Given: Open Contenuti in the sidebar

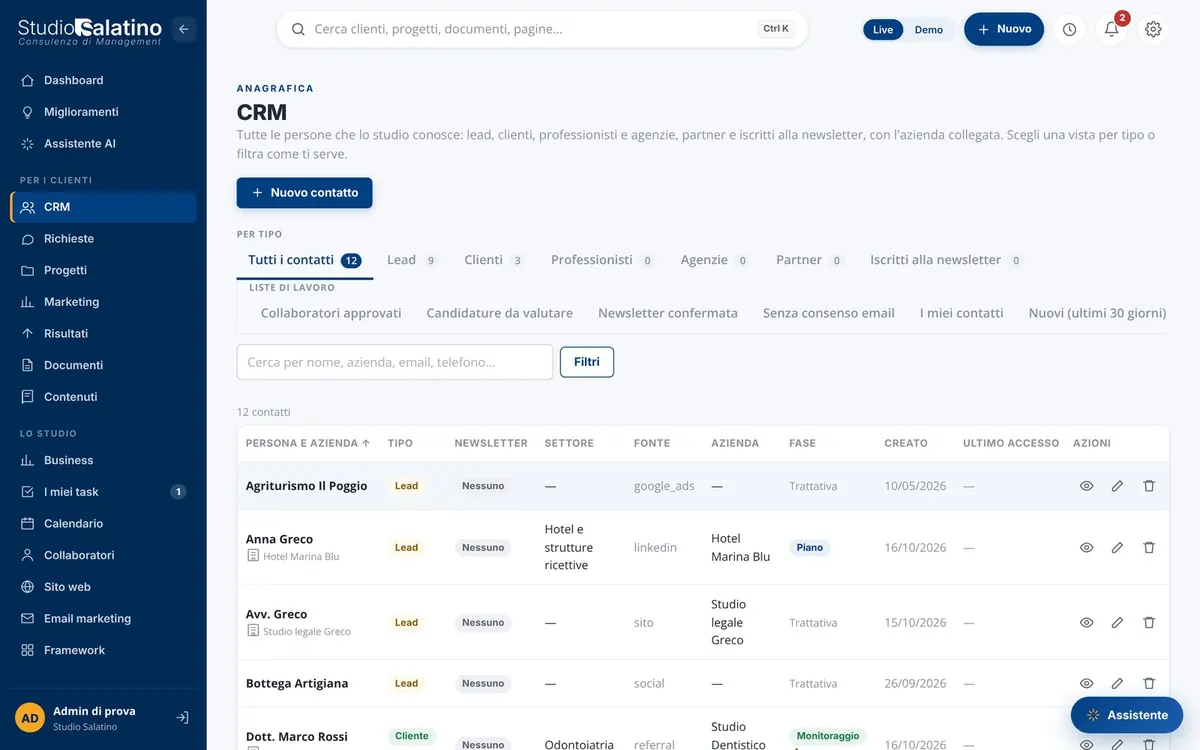Looking at the screenshot, I should tap(103, 397).
